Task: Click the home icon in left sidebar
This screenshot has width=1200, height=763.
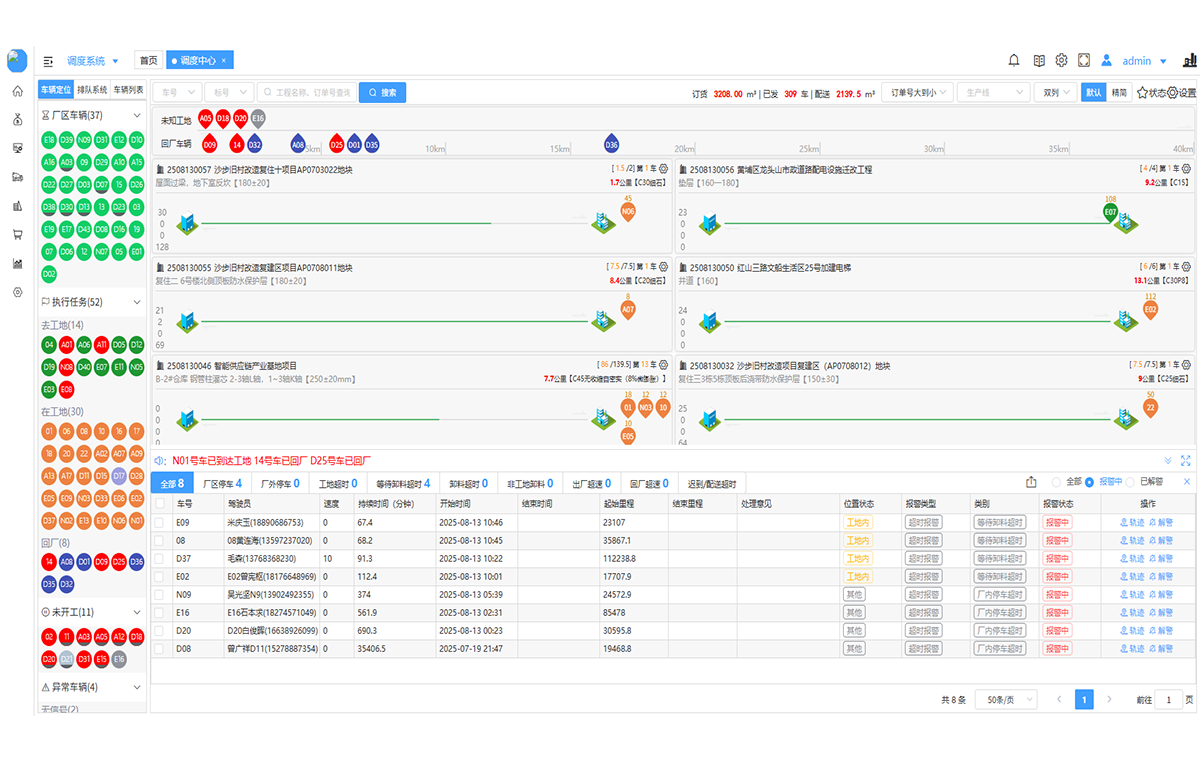Action: (x=17, y=91)
